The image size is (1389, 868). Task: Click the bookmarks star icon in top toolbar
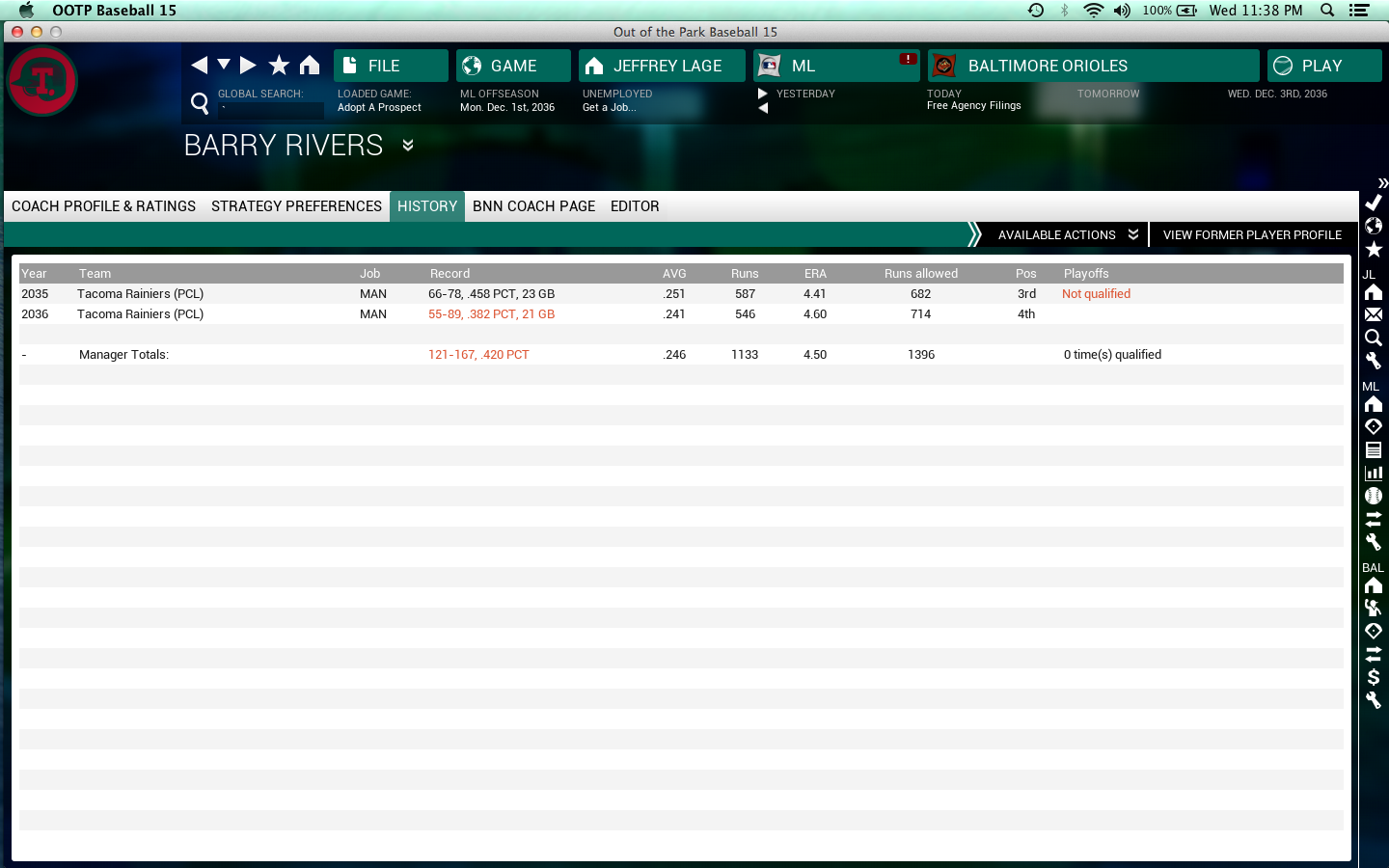[279, 66]
